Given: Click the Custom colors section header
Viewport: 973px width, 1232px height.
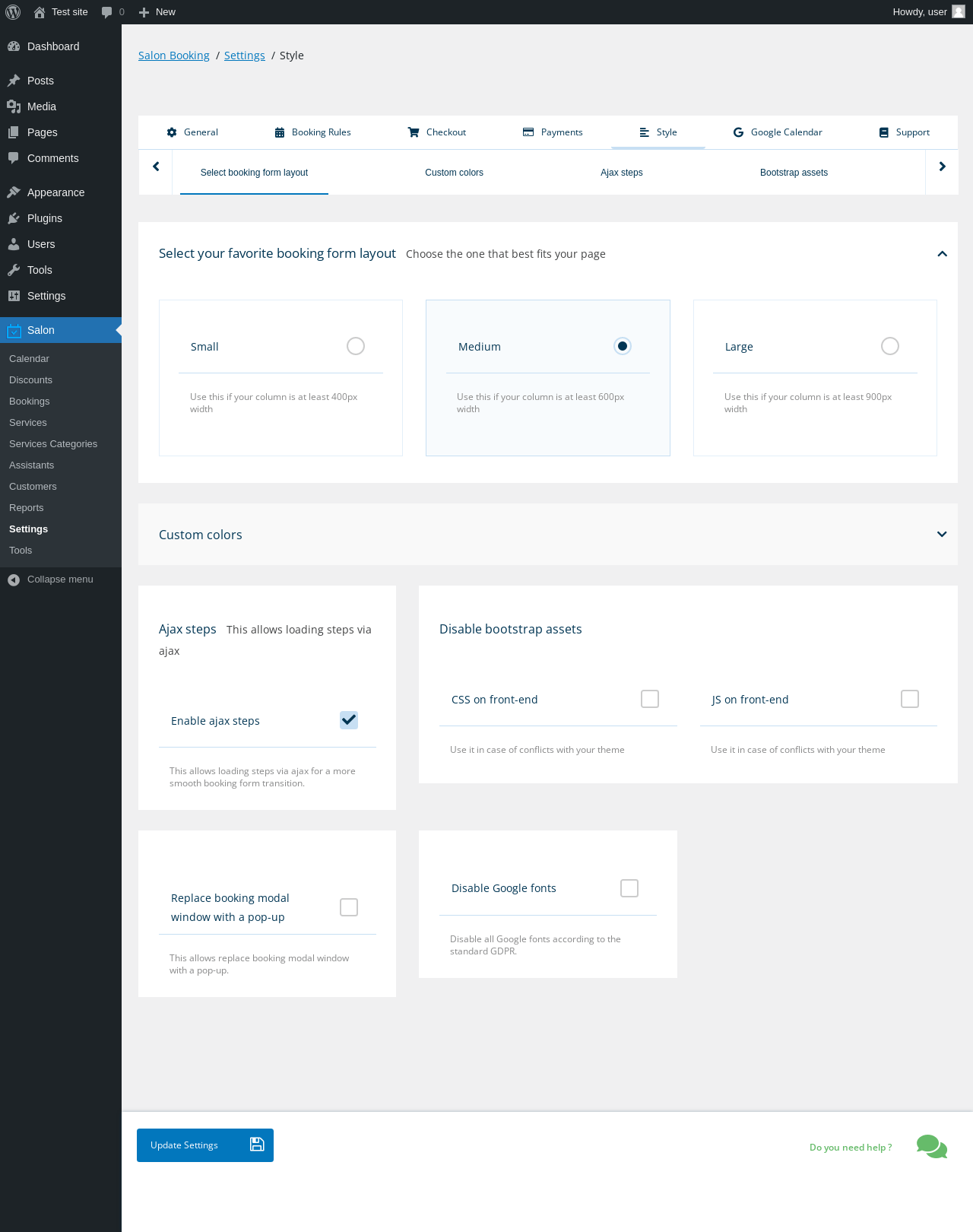Looking at the screenshot, I should click(547, 535).
